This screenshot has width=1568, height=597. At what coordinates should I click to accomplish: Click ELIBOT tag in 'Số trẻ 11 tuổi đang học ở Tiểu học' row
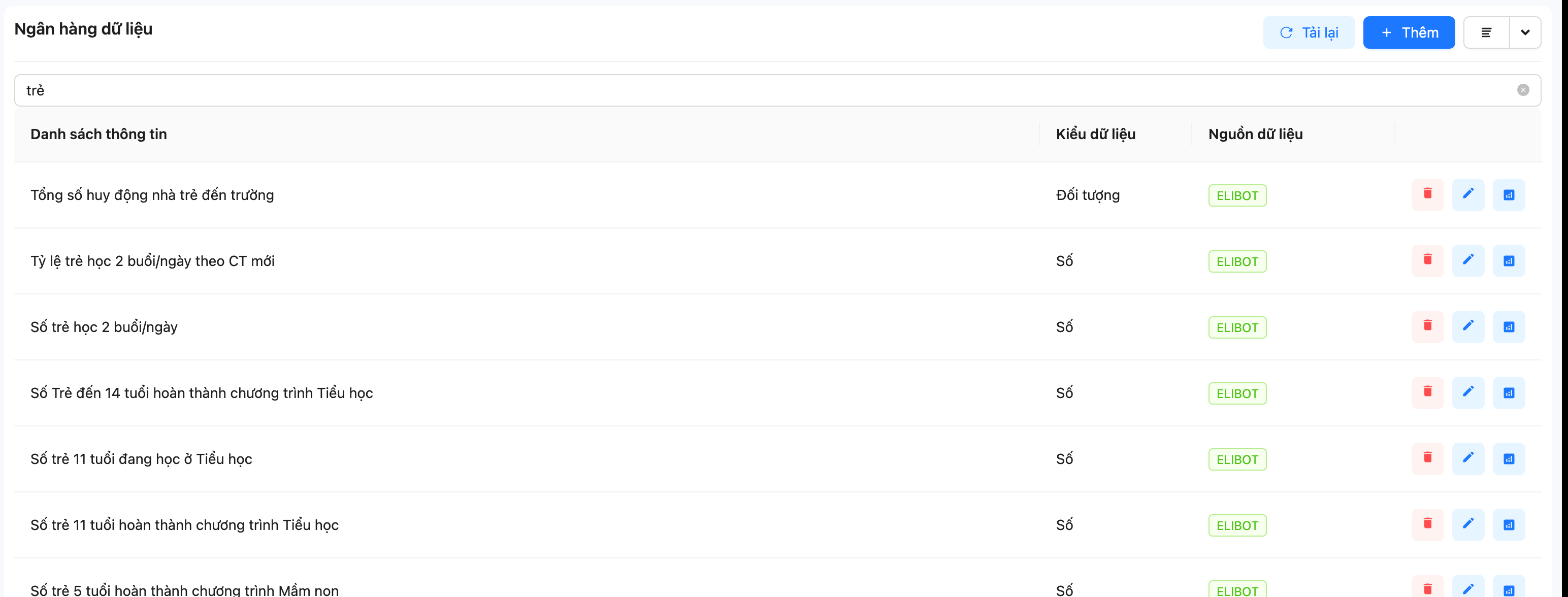point(1237,459)
